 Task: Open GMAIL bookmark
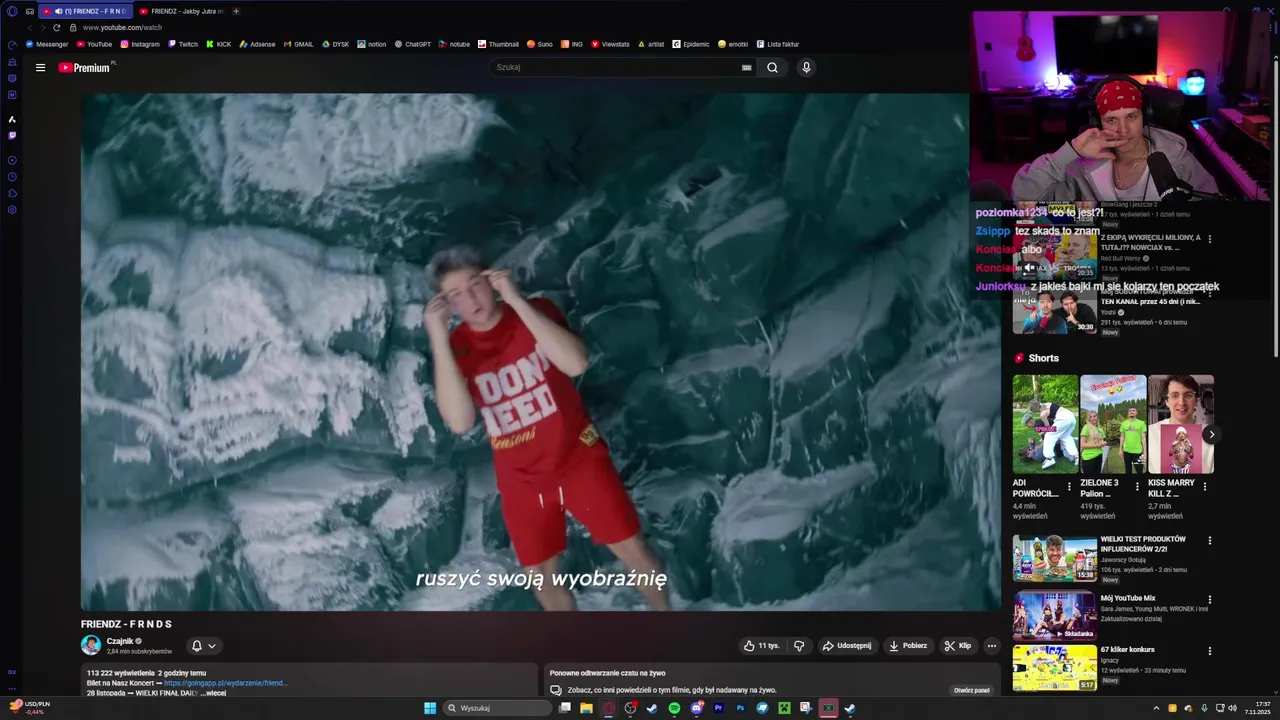[299, 44]
